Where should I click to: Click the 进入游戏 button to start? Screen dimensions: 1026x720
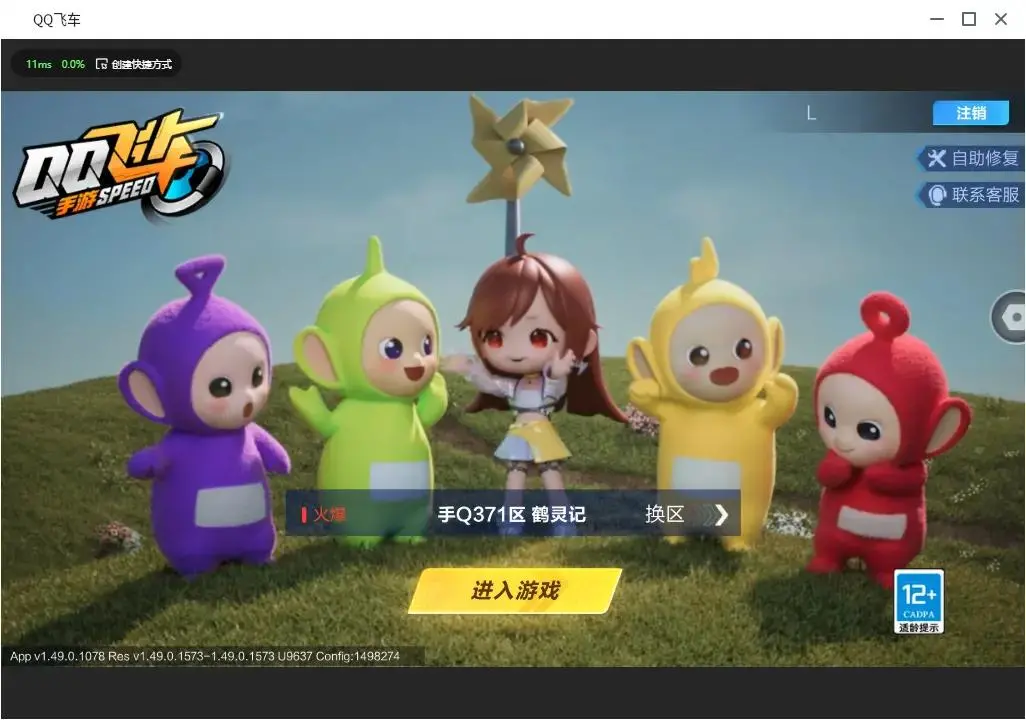click(515, 590)
